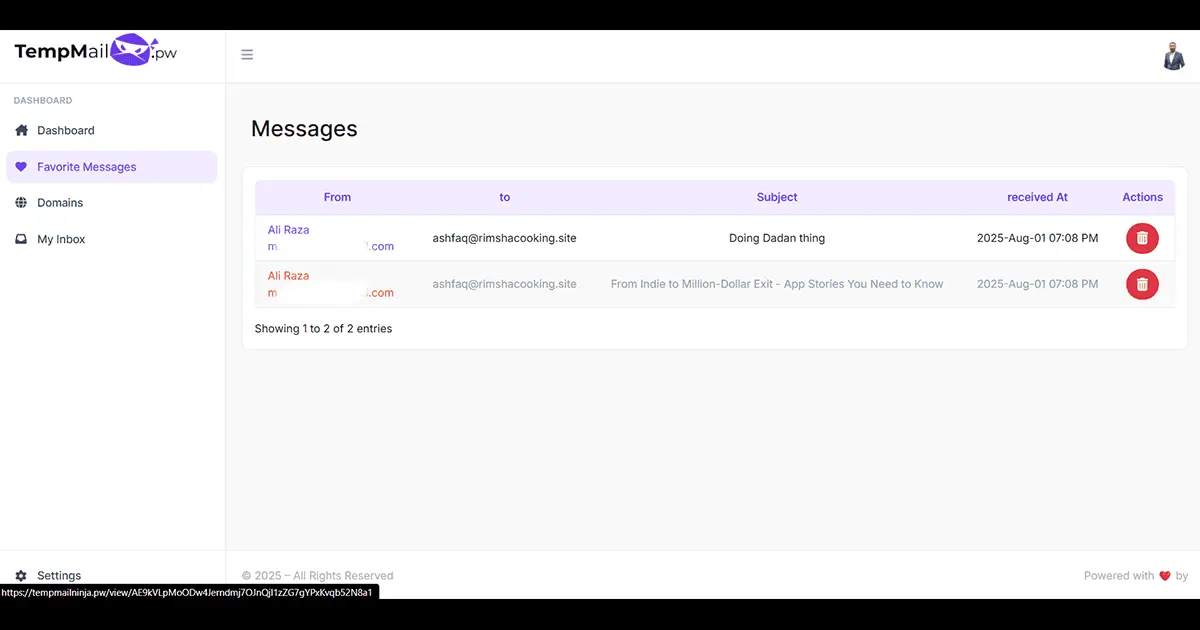1200x630 pixels.
Task: Open the first Ali Raza sender link
Action: pyautogui.click(x=288, y=230)
